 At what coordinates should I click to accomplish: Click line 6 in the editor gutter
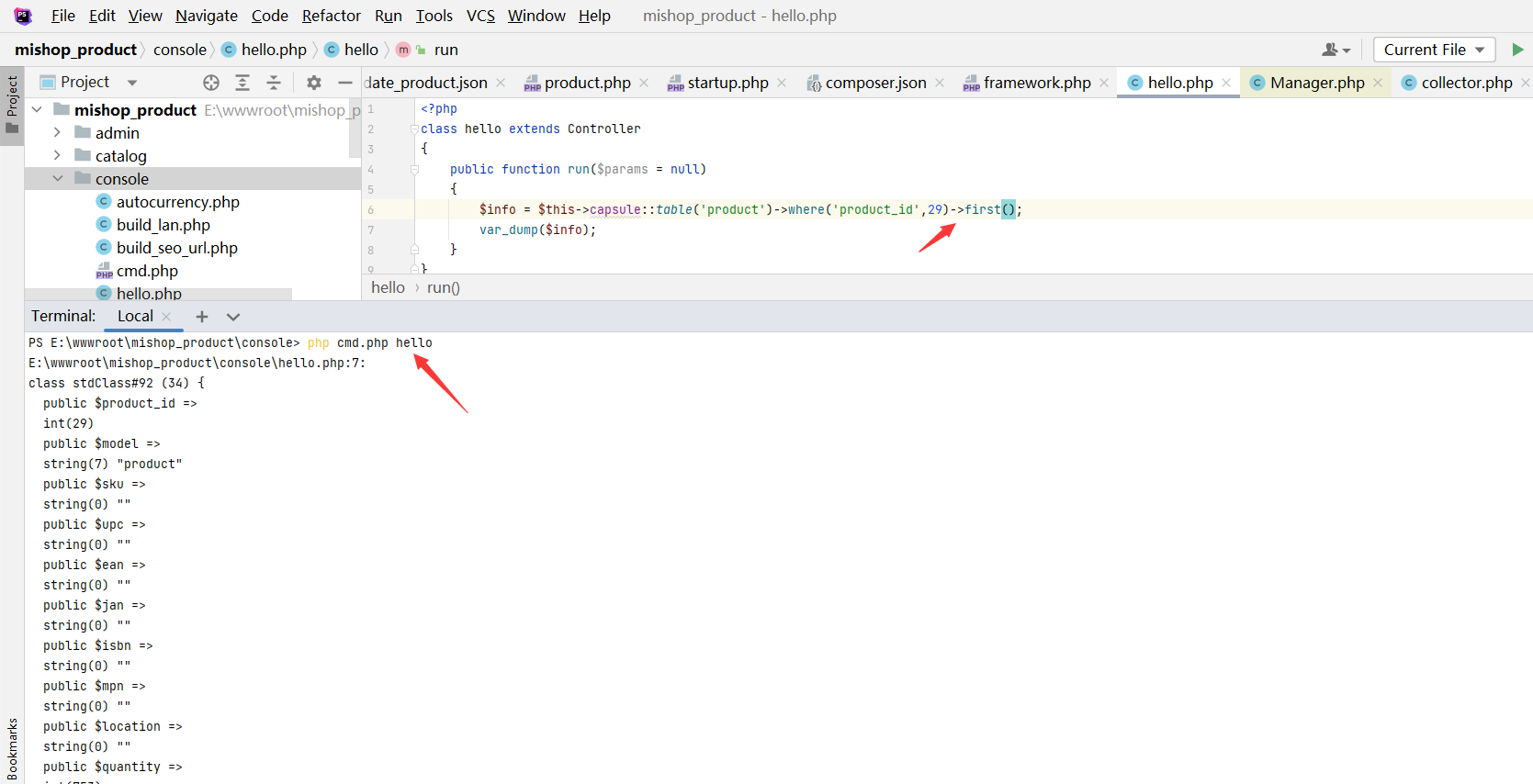371,210
